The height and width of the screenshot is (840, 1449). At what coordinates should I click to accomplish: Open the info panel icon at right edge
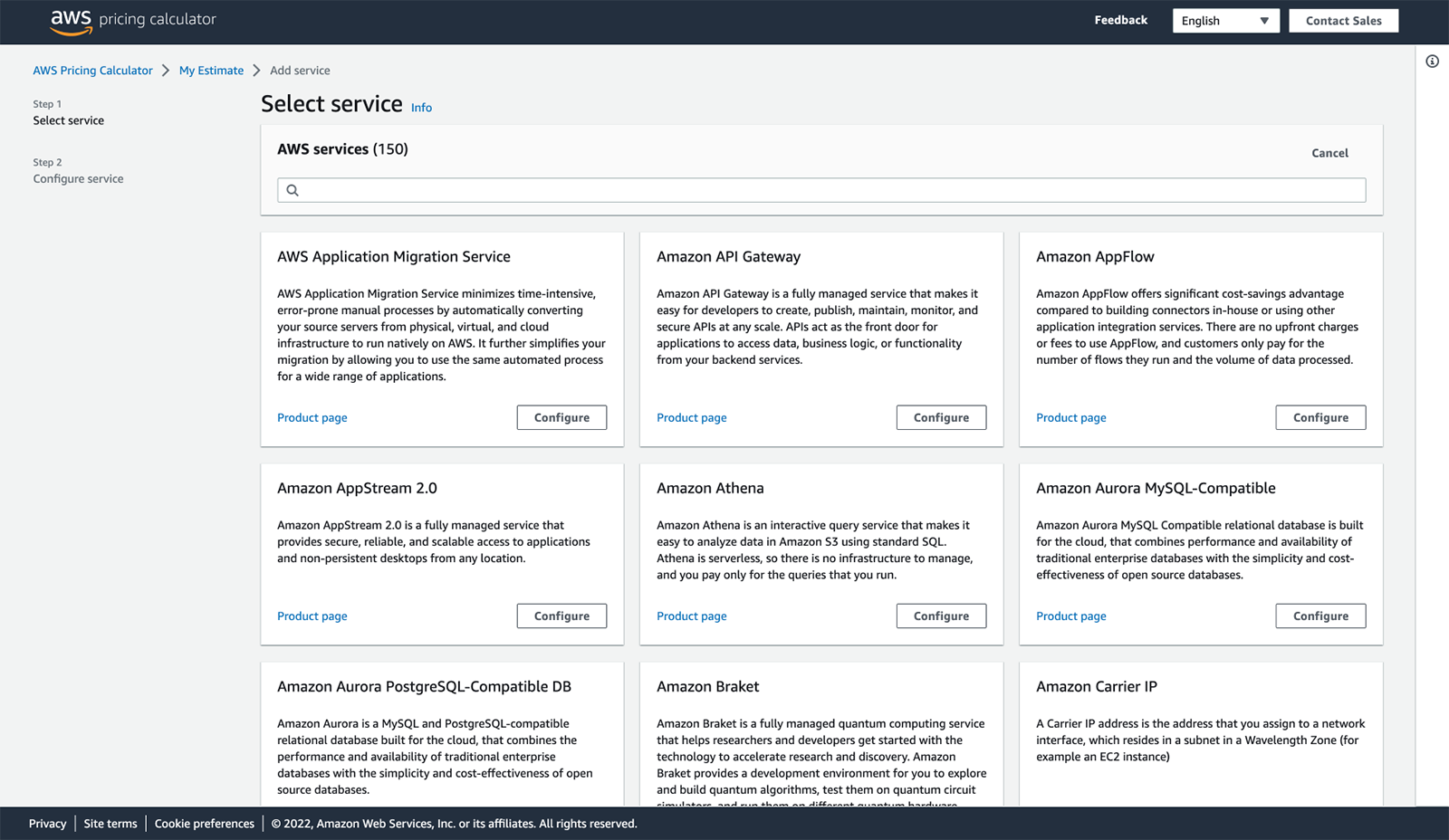[x=1432, y=62]
